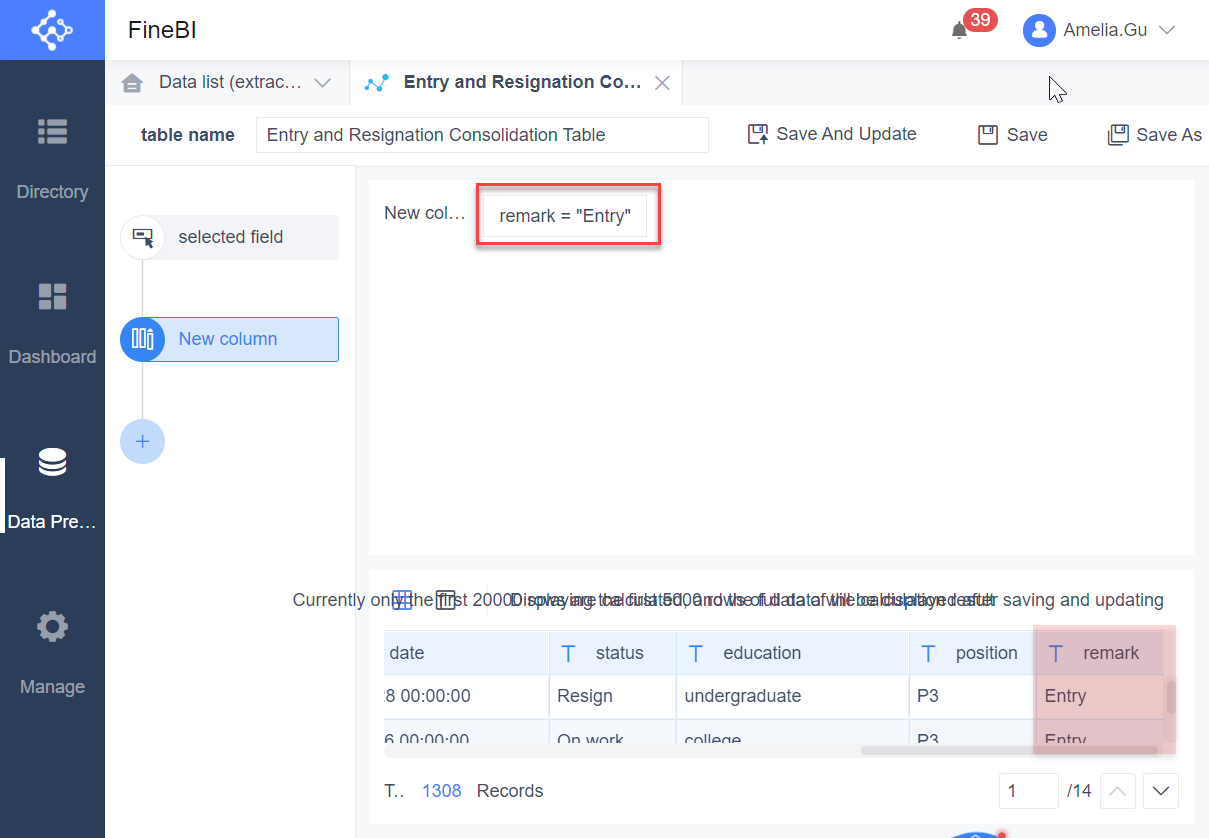Click the selected field magnifier icon
This screenshot has height=838, width=1209.
[142, 237]
